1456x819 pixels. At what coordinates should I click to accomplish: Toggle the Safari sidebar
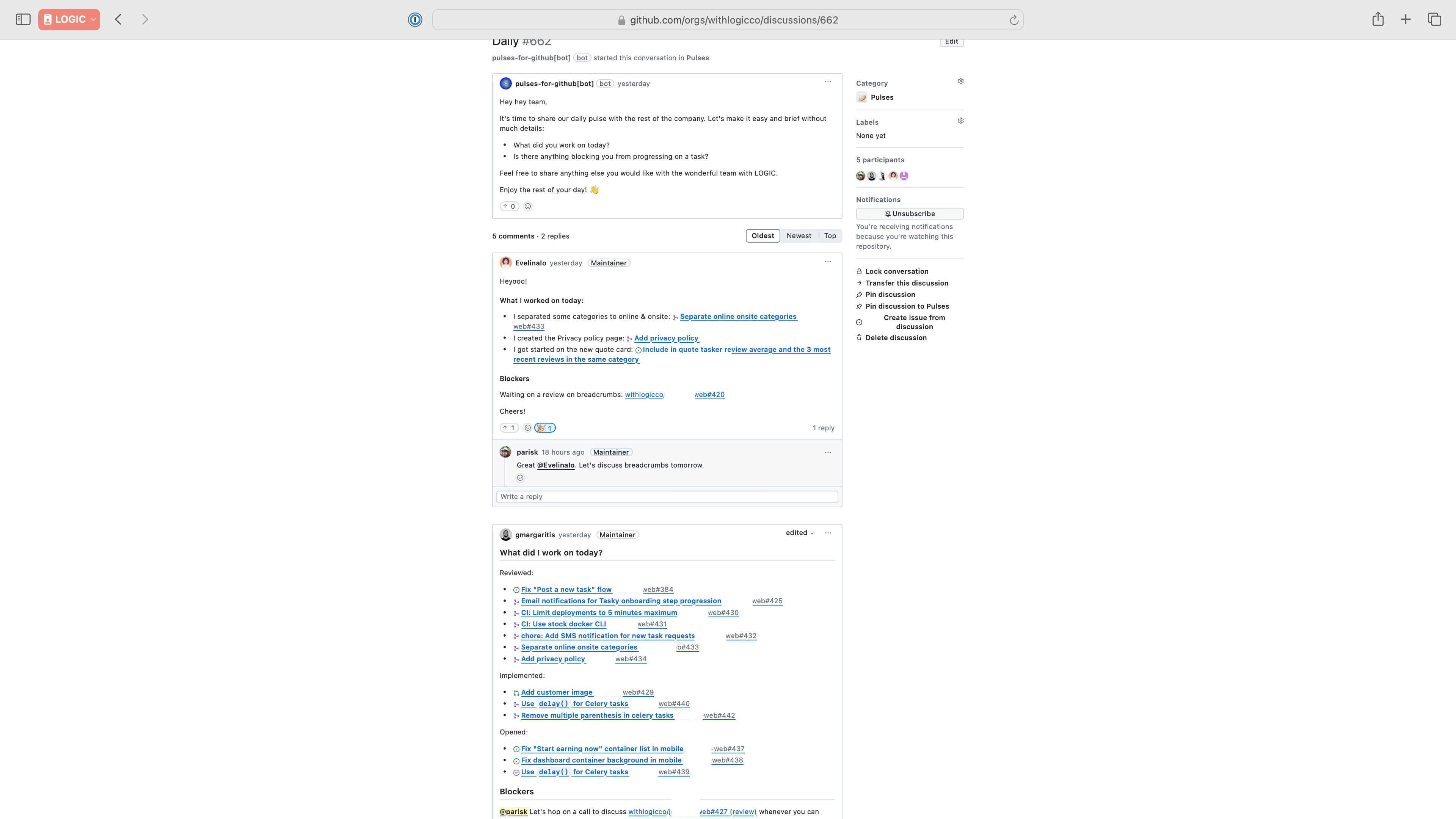coord(23,20)
